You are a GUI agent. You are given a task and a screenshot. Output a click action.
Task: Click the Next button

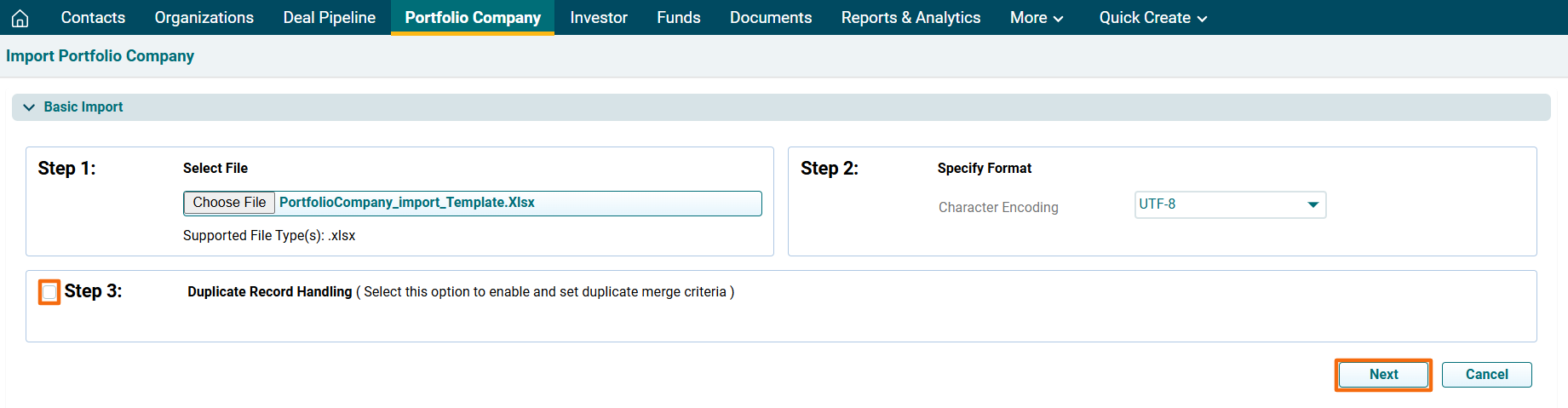[1383, 375]
